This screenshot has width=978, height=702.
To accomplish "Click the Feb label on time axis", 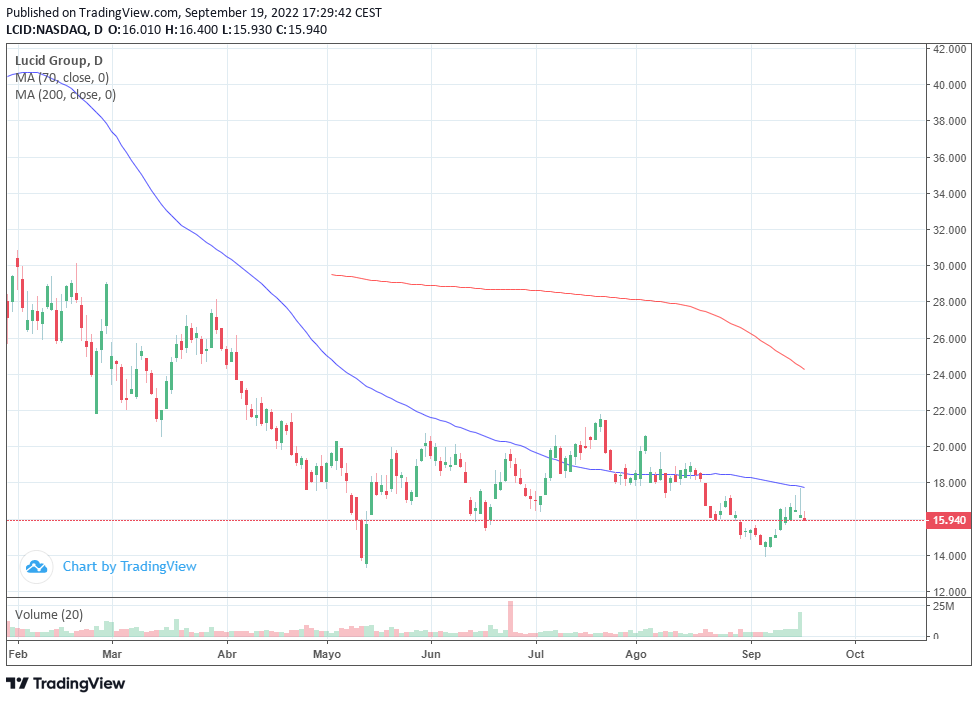I will point(18,654).
